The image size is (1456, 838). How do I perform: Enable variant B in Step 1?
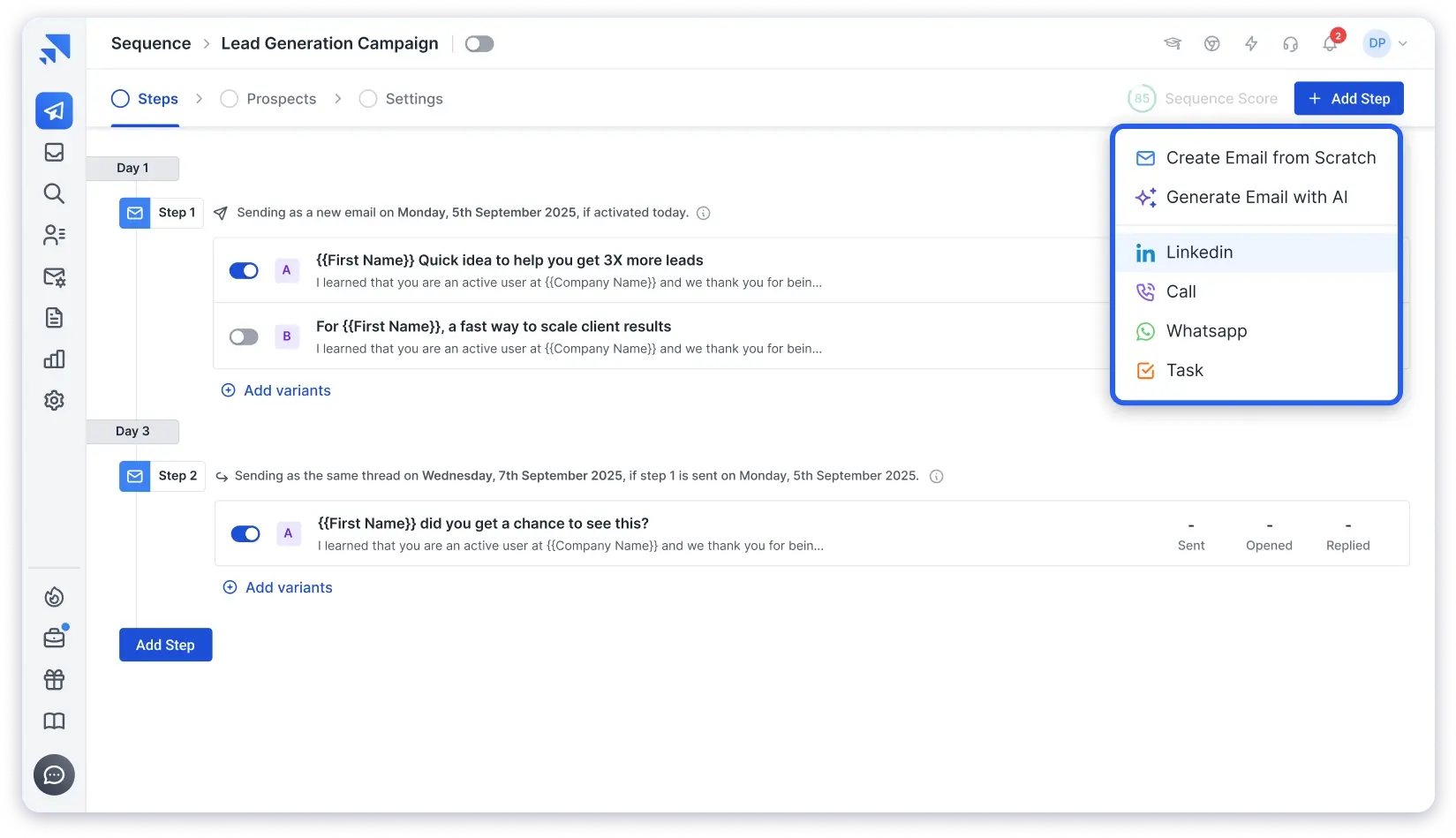[x=244, y=336]
